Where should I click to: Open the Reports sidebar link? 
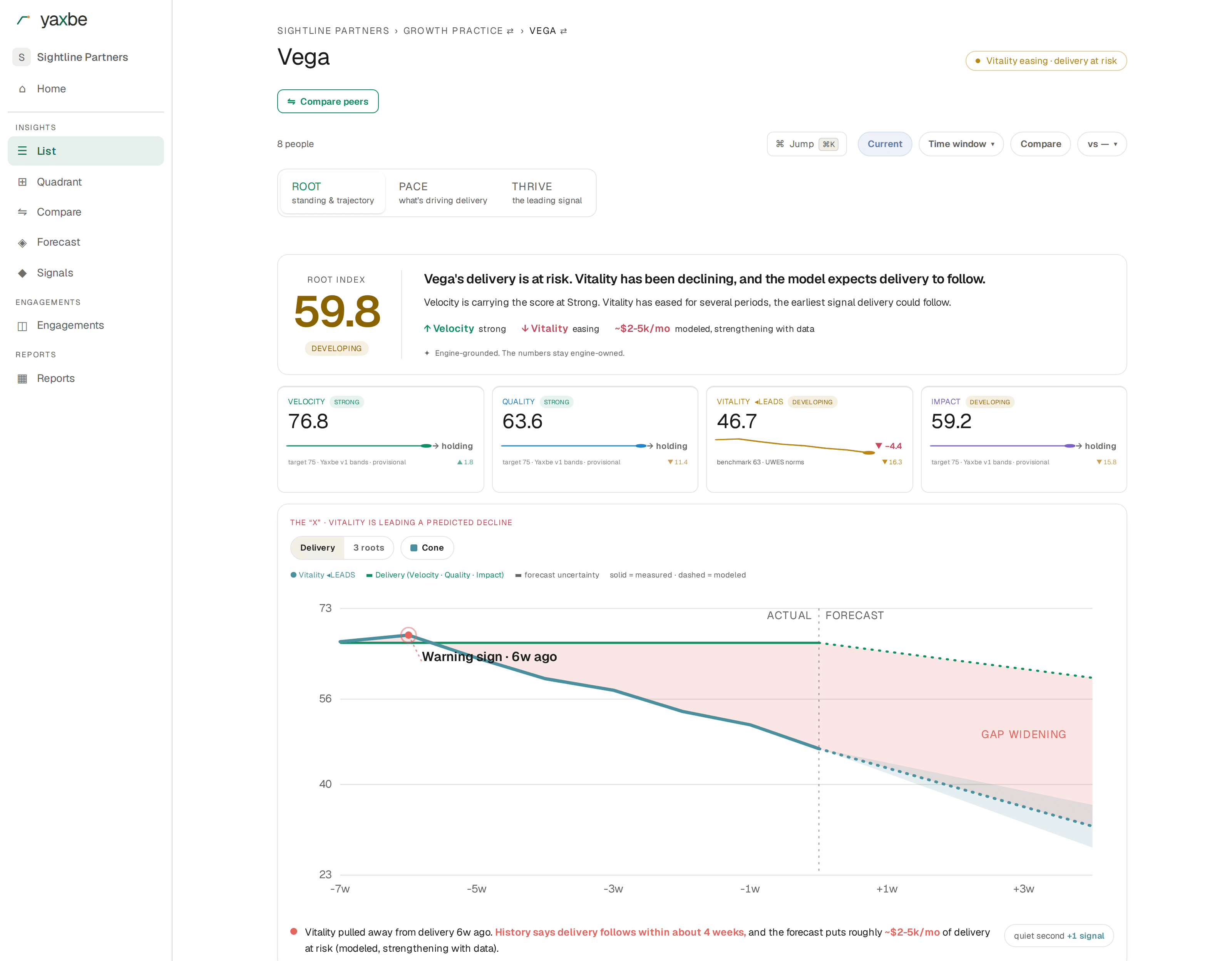point(86,378)
